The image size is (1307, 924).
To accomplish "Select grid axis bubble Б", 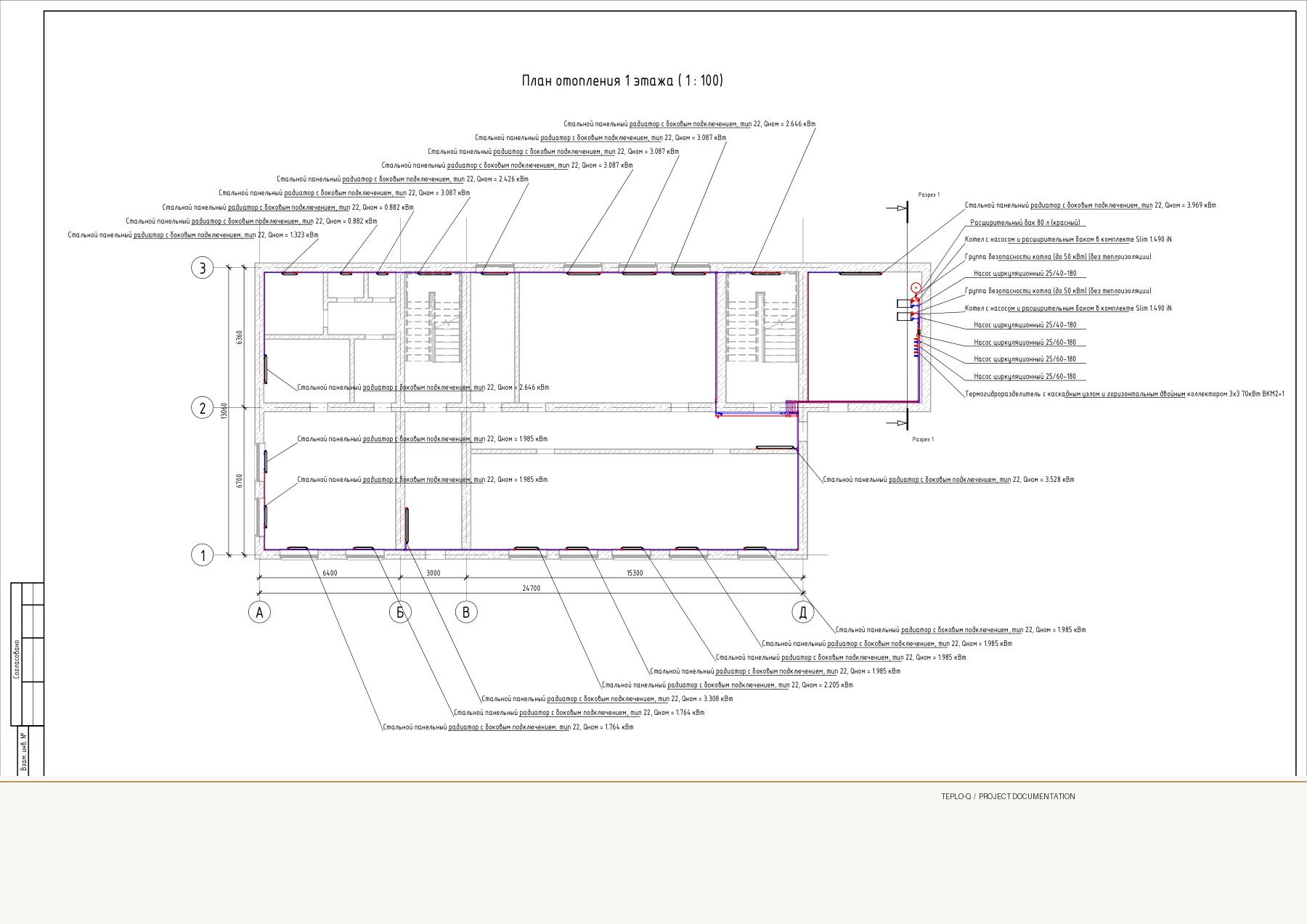I will coord(400,613).
